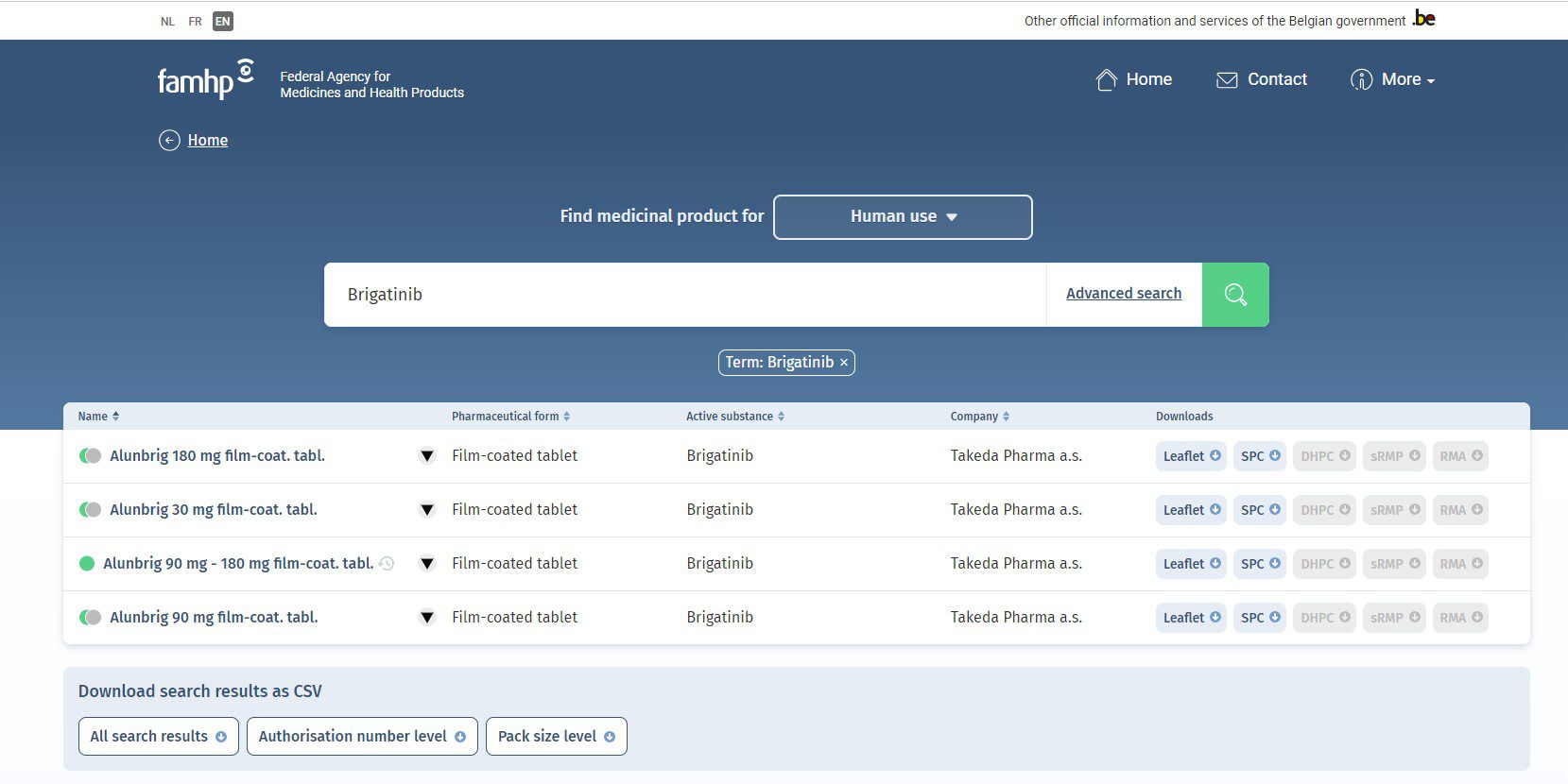Download All search results CSV
Image resolution: width=1568 pixels, height=784 pixels.
(158, 737)
